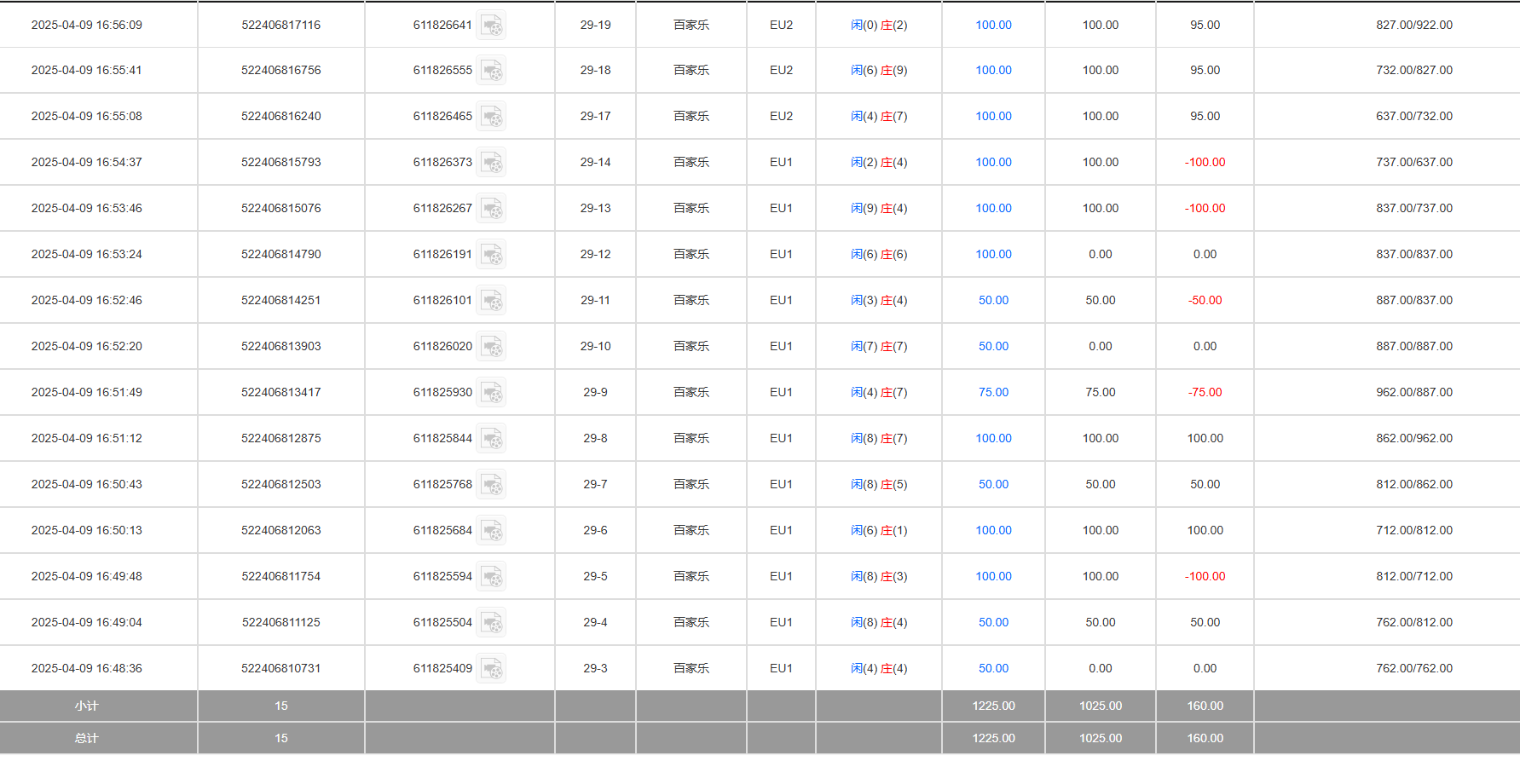This screenshot has height=784, width=1520.
Task: Launch video replay for round 611825684
Action: 491,531
